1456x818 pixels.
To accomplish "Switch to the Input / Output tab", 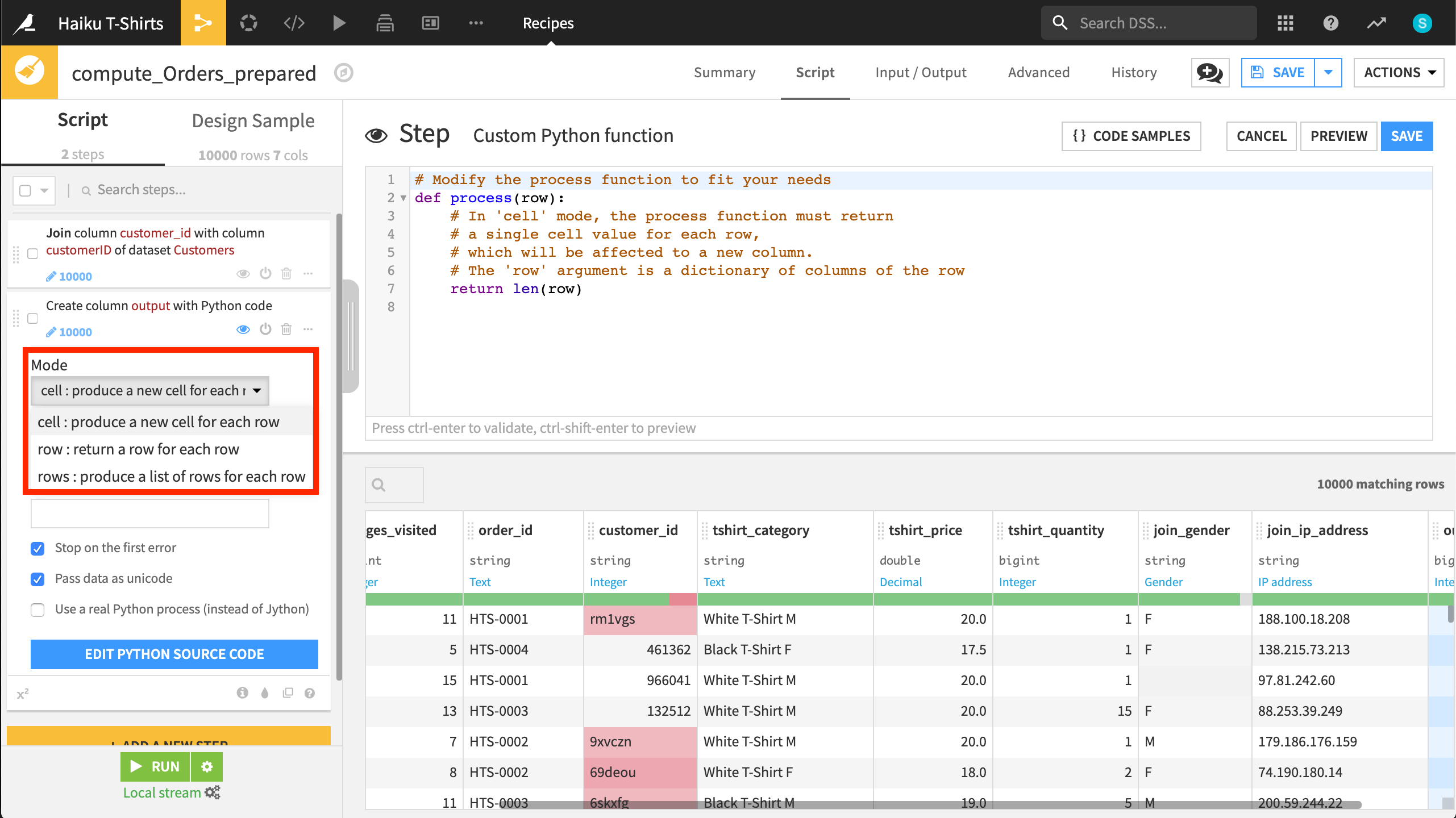I will coord(921,73).
